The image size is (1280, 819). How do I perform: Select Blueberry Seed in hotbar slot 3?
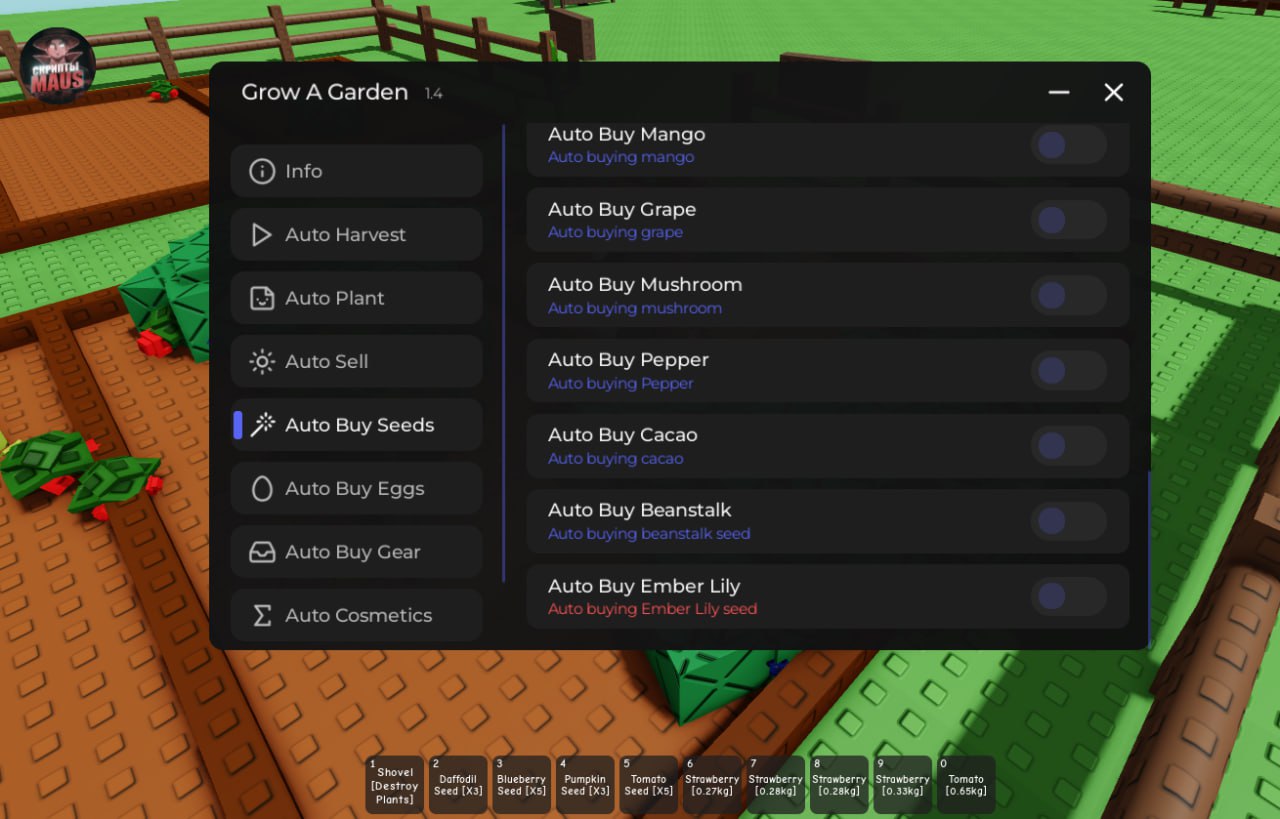pos(522,785)
